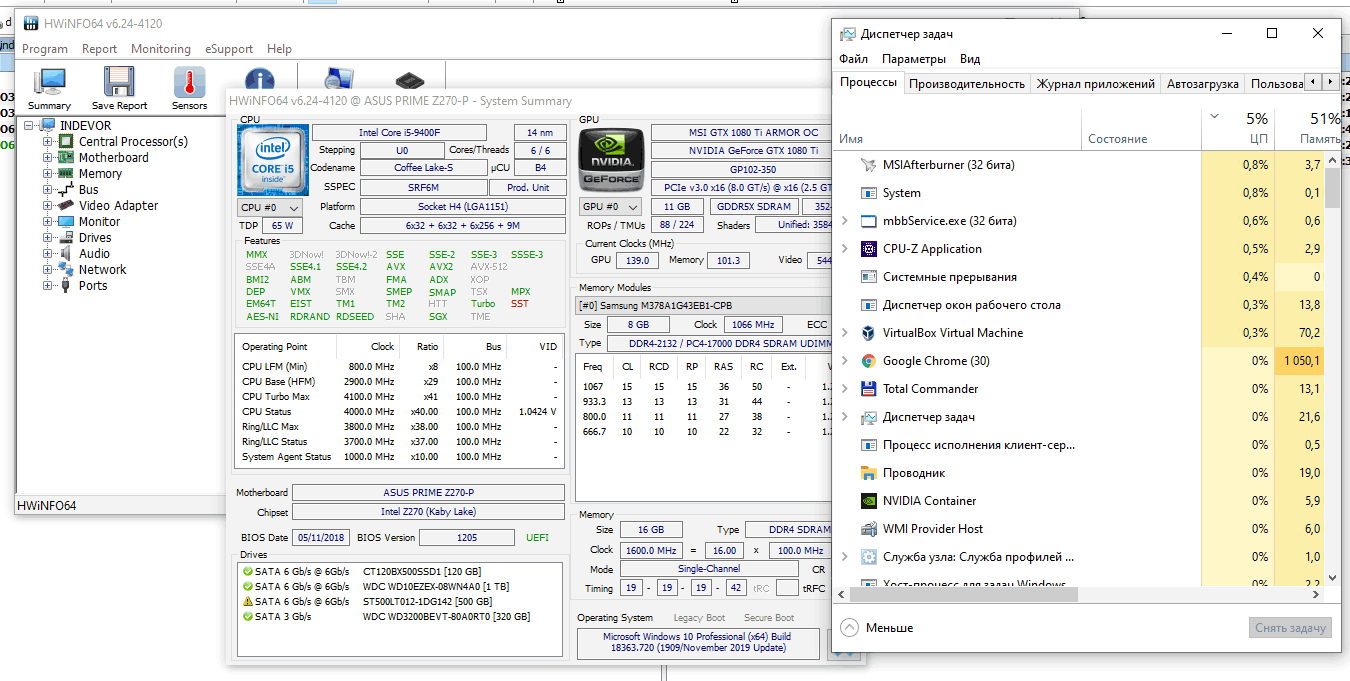Select the Audio speaker tree icon
Screen dimensions: 1350x681
pyautogui.click(x=66, y=254)
